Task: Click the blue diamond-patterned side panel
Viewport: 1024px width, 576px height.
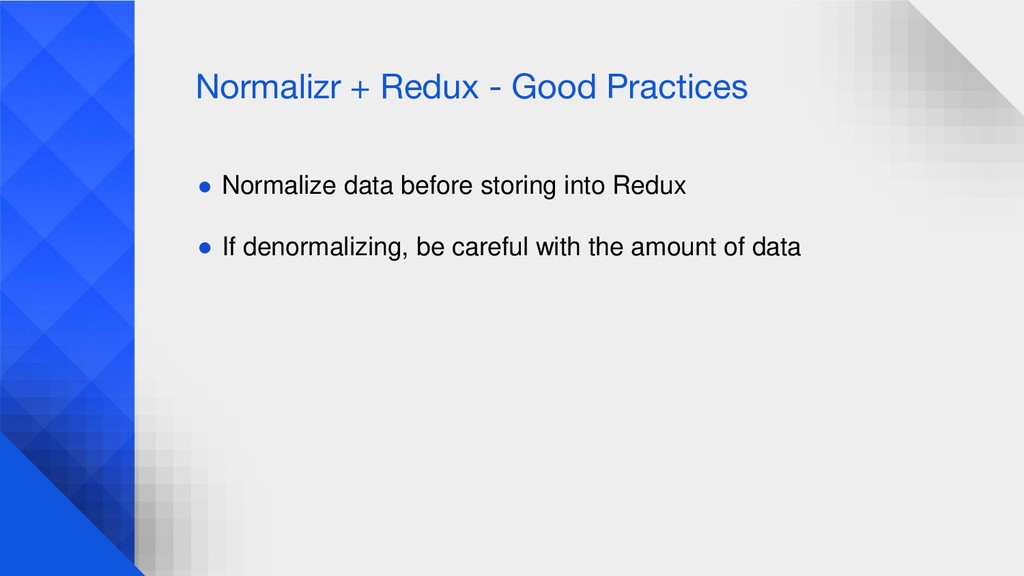Action: (x=67, y=216)
